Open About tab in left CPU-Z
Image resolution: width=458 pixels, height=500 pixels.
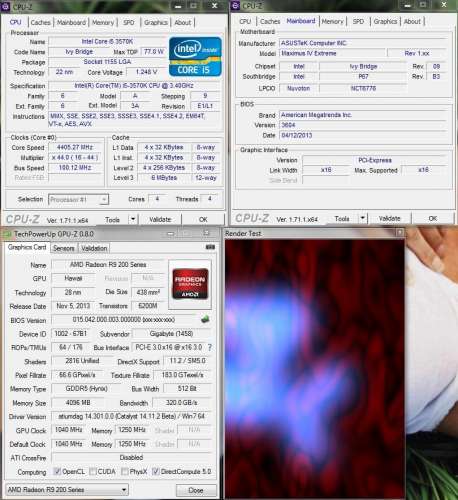(183, 22)
